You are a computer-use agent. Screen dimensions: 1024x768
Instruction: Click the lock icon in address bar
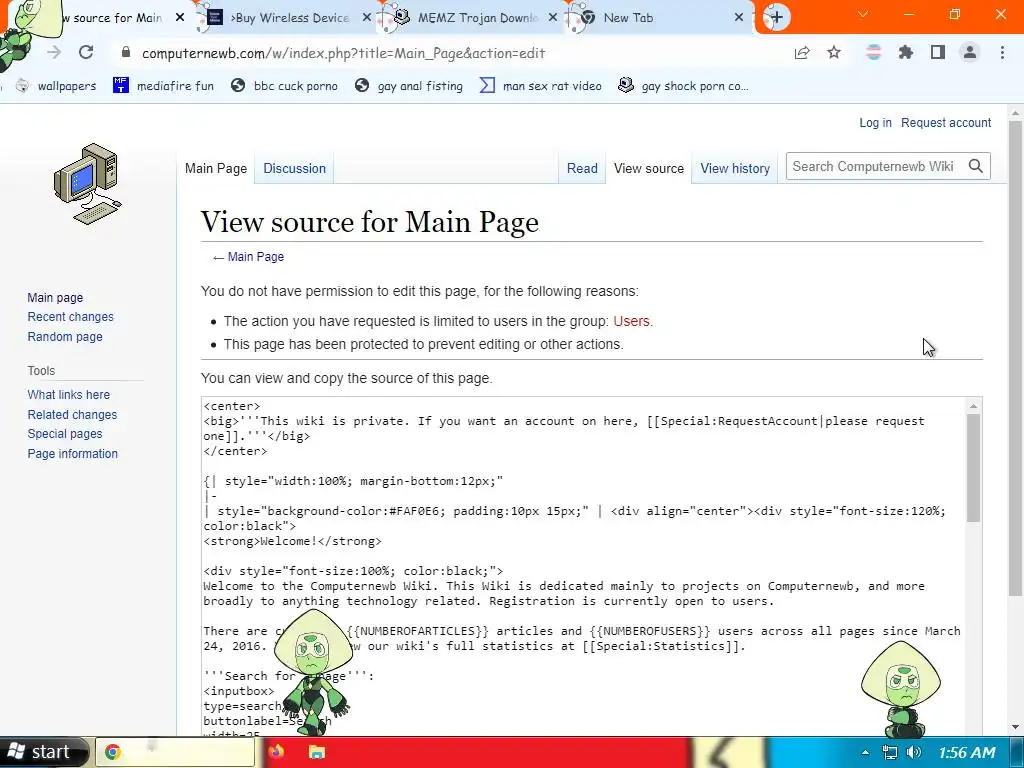pos(126,52)
